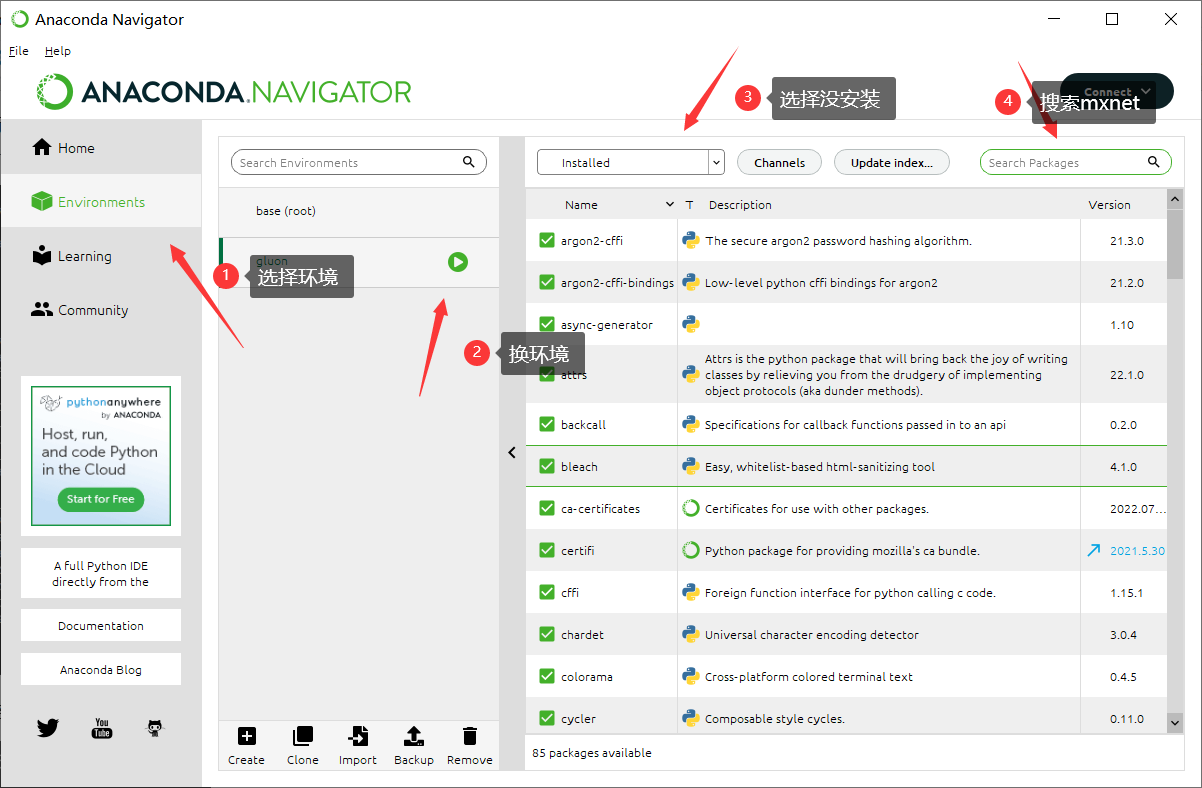Viewport: 1202px width, 788px height.
Task: Click the Description column header
Action: pyautogui.click(x=740, y=205)
